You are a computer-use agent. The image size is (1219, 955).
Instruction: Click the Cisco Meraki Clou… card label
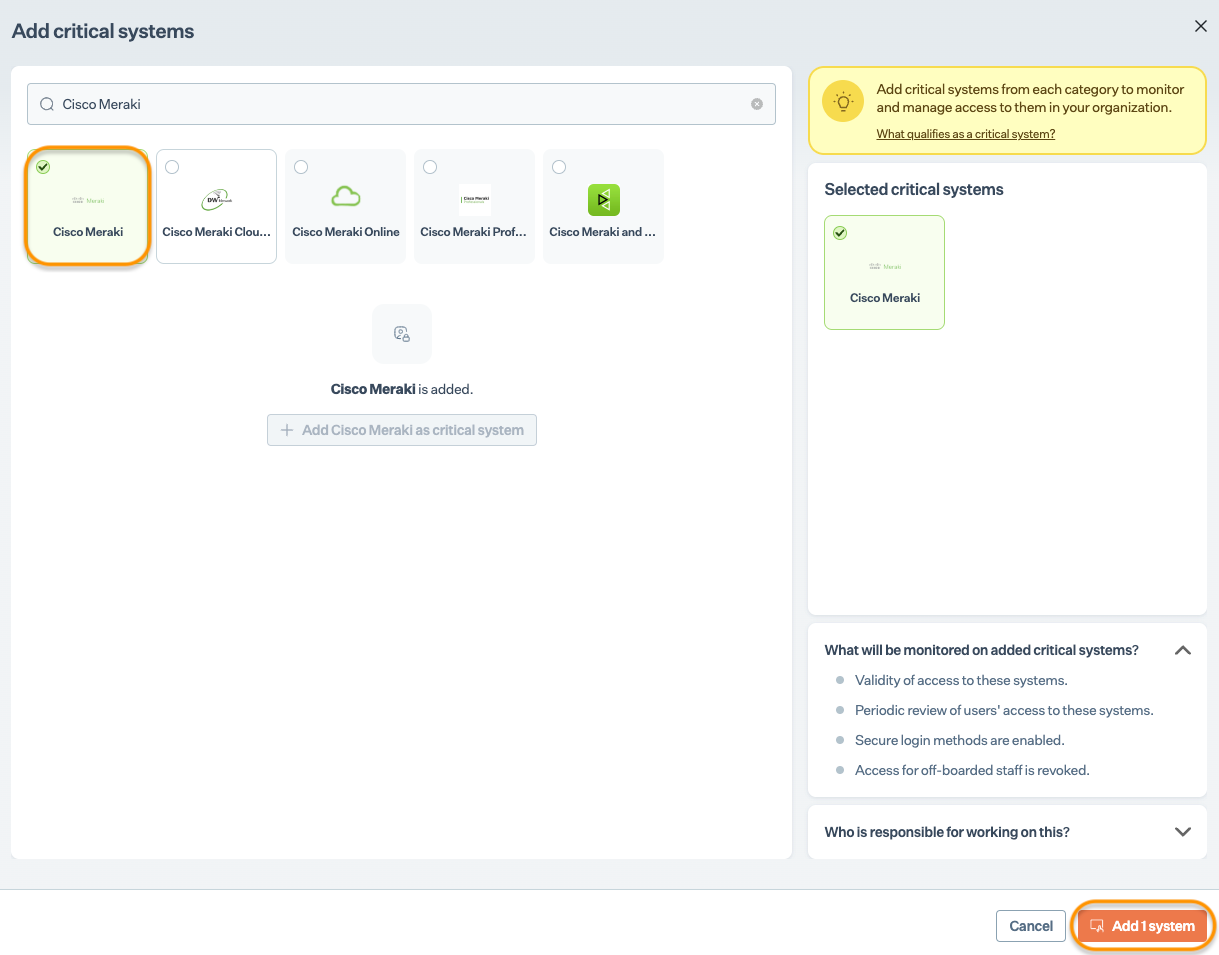point(216,232)
